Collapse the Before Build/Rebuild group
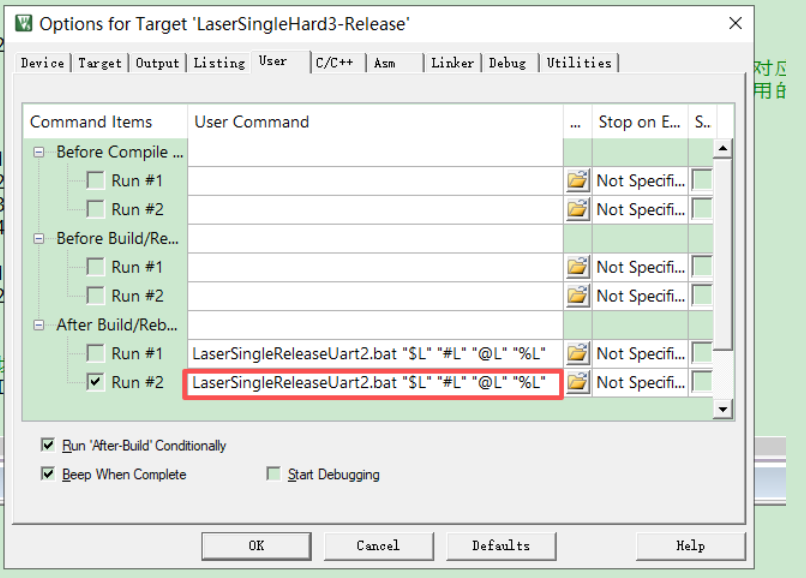The height and width of the screenshot is (578, 806). point(39,239)
